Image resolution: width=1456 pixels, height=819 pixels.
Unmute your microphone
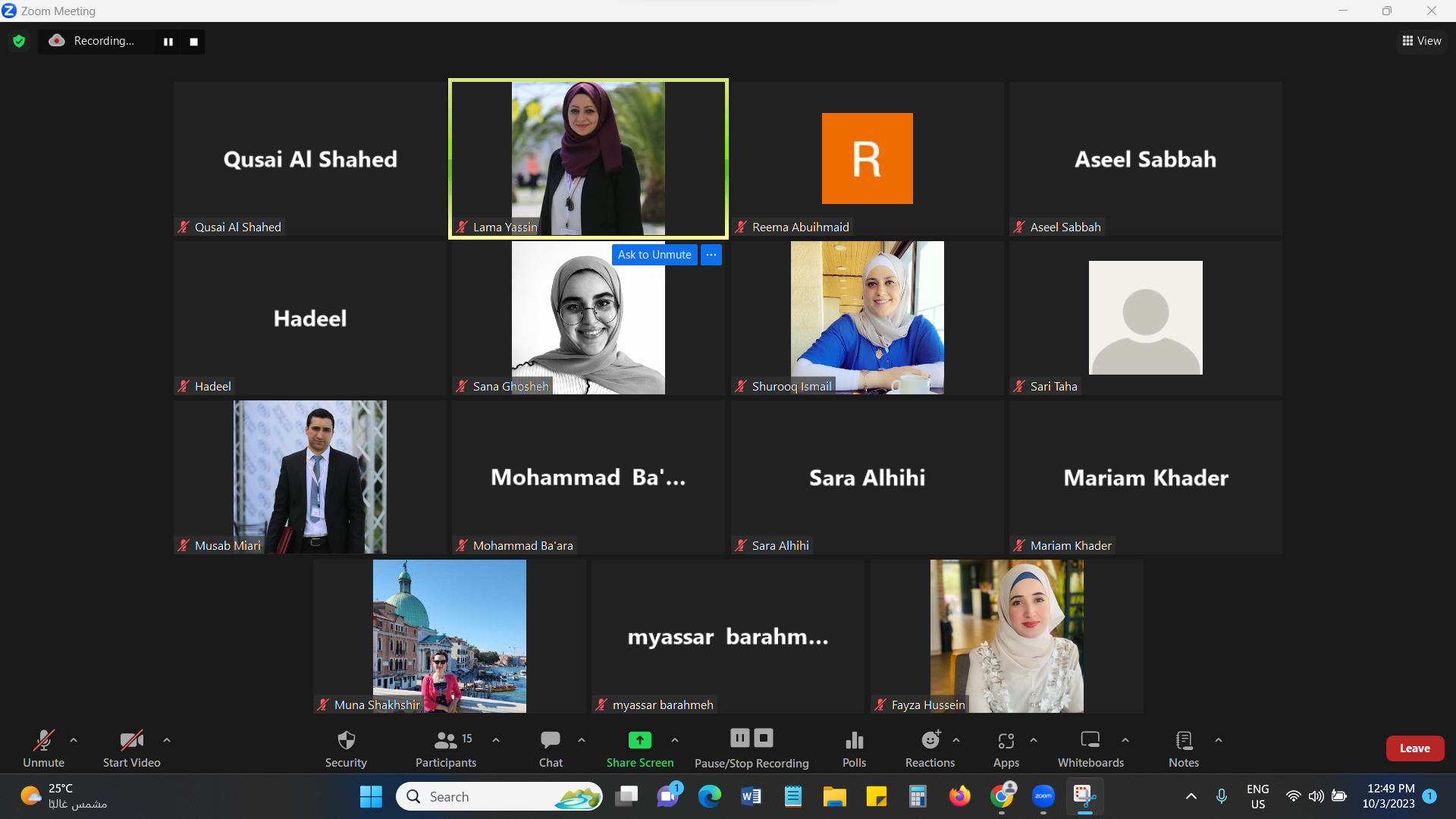tap(43, 748)
